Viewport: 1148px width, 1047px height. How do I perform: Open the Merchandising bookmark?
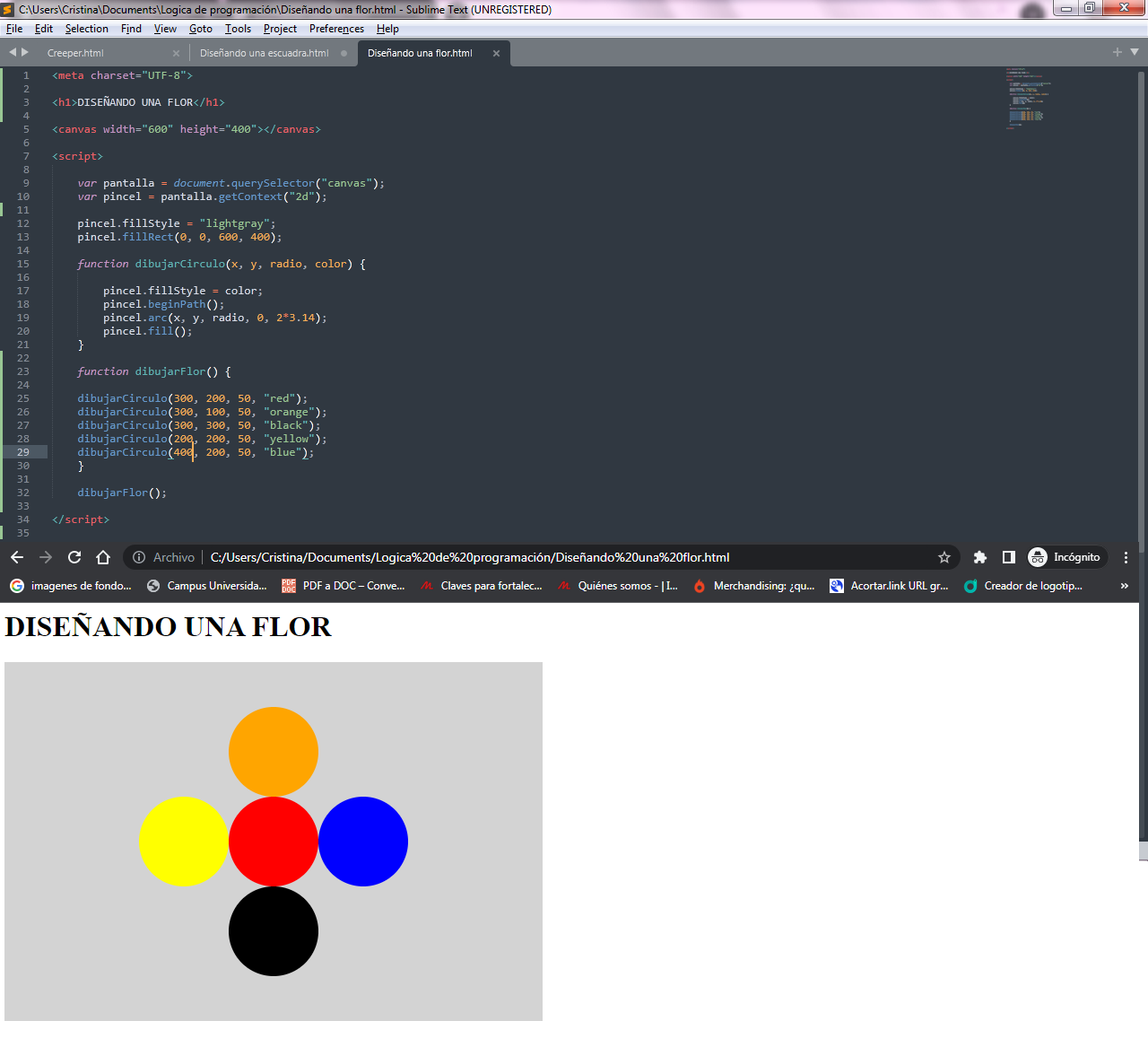(754, 586)
